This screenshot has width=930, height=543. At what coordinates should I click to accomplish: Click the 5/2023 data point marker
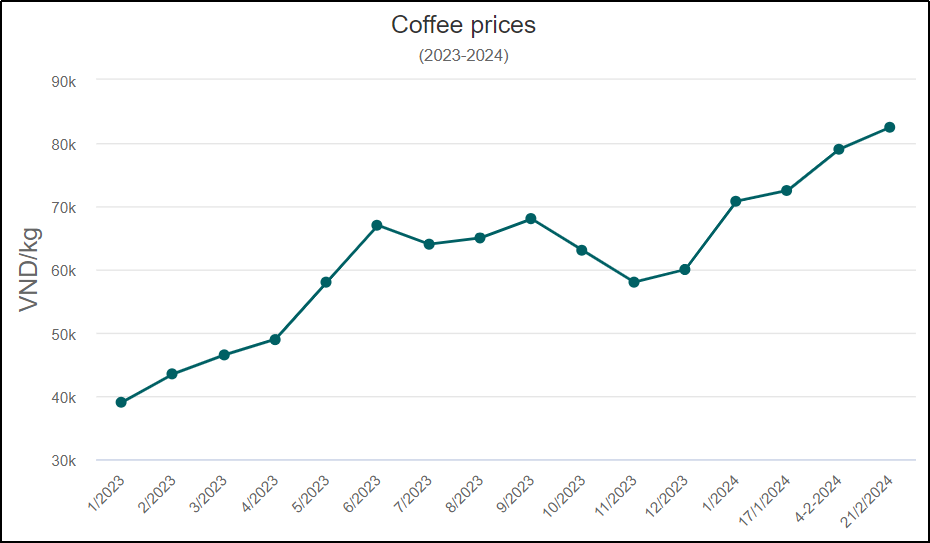tap(326, 282)
